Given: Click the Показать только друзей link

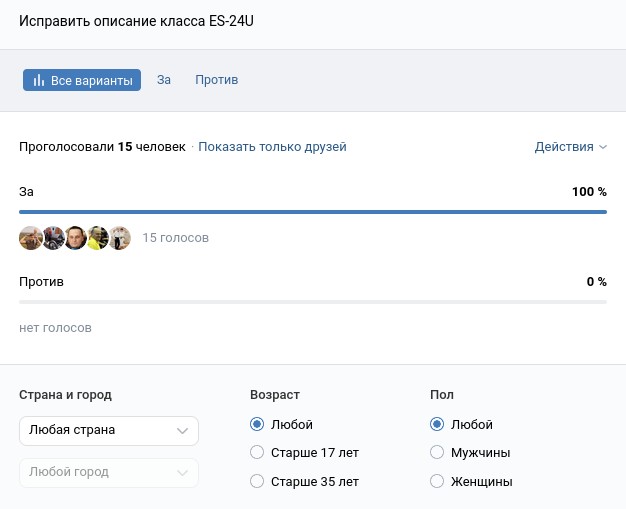Looking at the screenshot, I should (272, 147).
